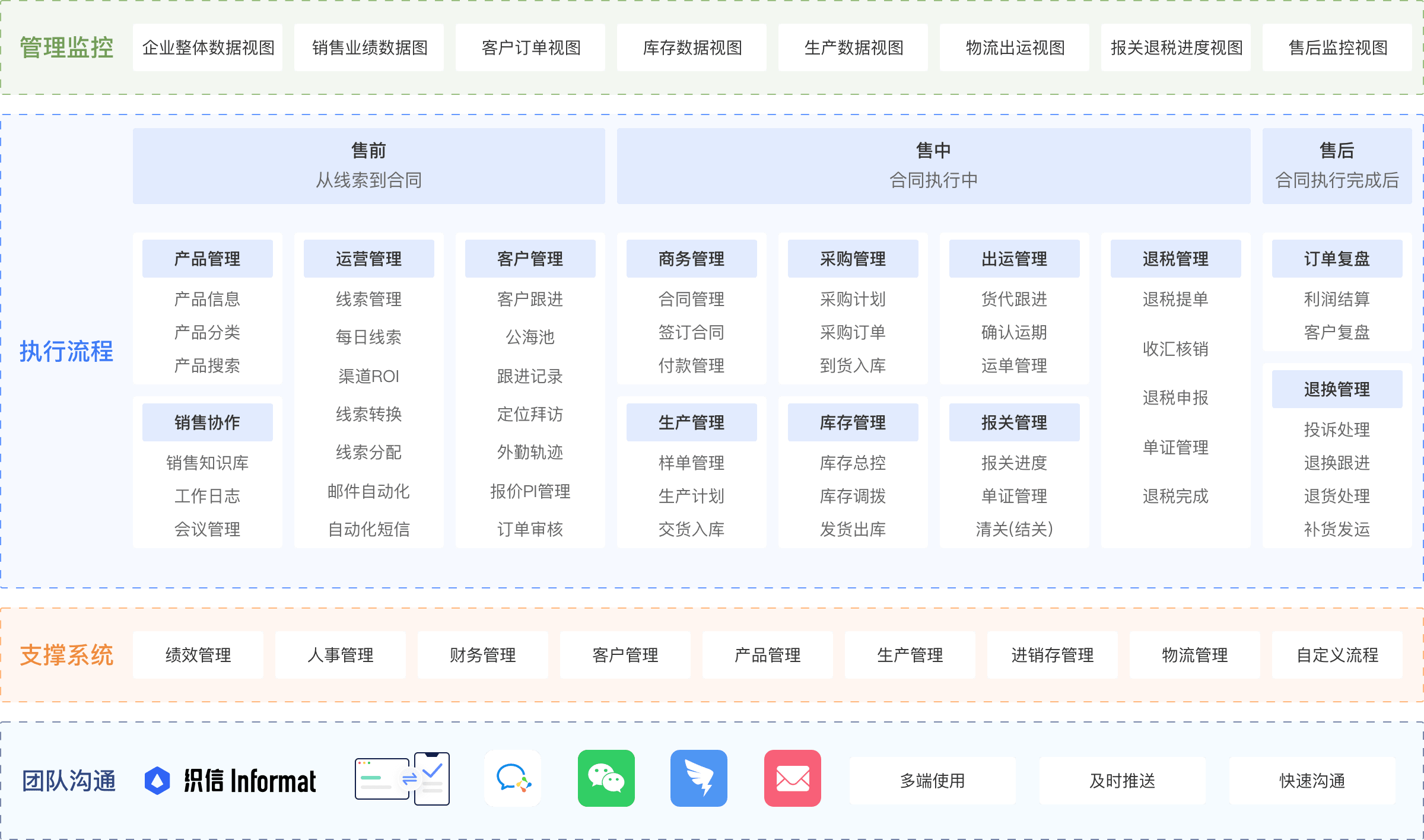Viewport: 1424px width, 840px height.
Task: Click the 织信 Informat hexagon logo
Action: pyautogui.click(x=157, y=779)
